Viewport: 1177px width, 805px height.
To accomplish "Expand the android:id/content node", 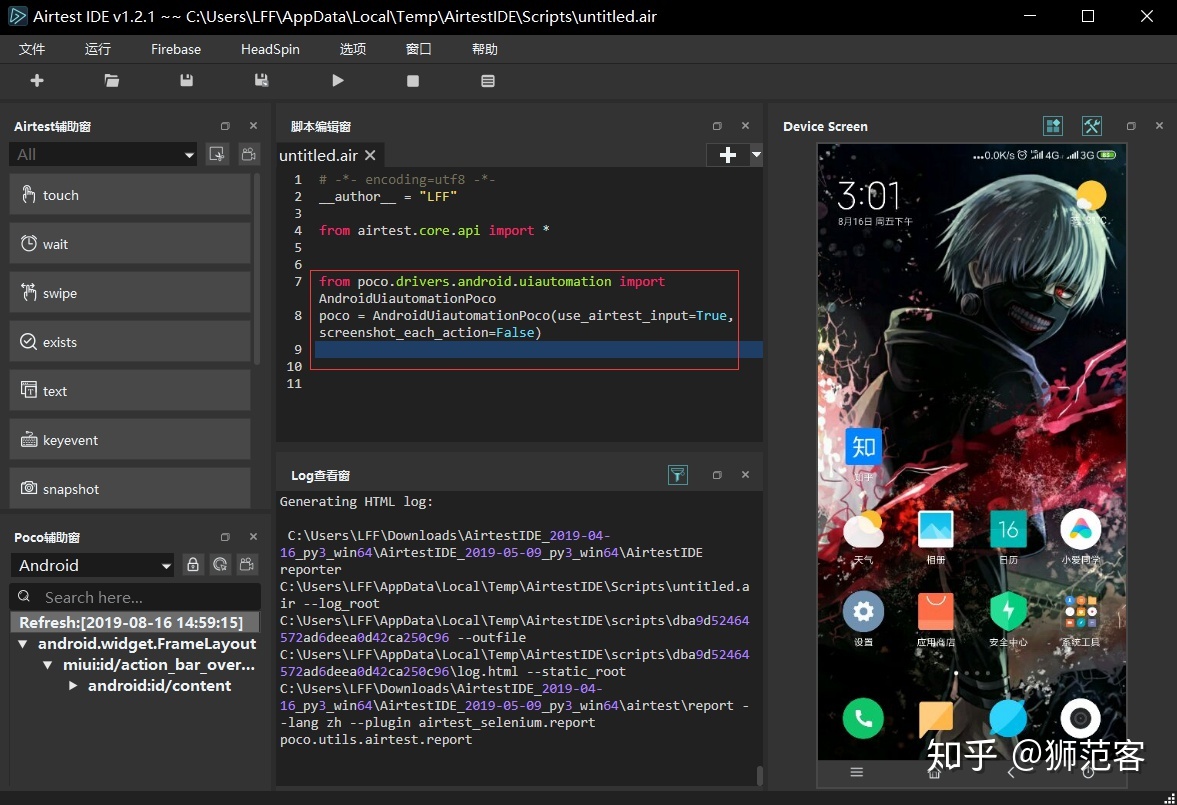I will click(73, 686).
